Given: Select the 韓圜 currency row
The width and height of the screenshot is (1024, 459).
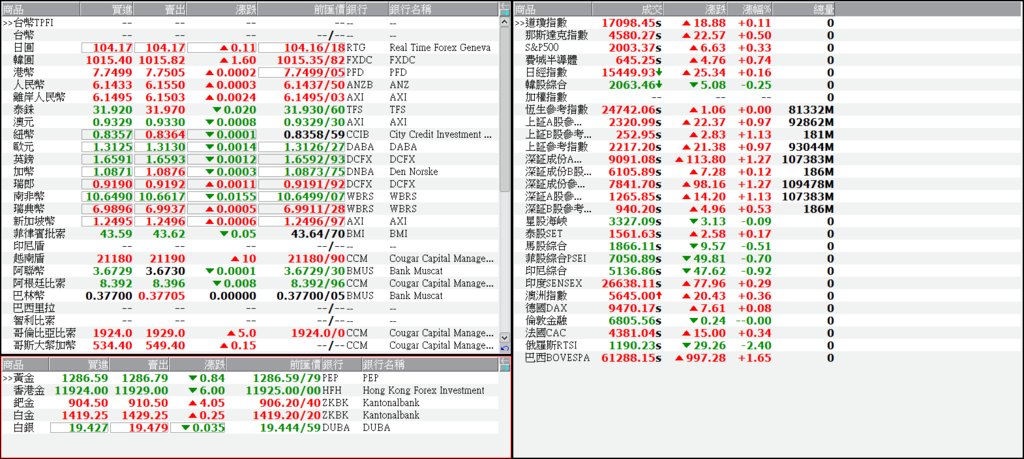Looking at the screenshot, I should (x=249, y=60).
